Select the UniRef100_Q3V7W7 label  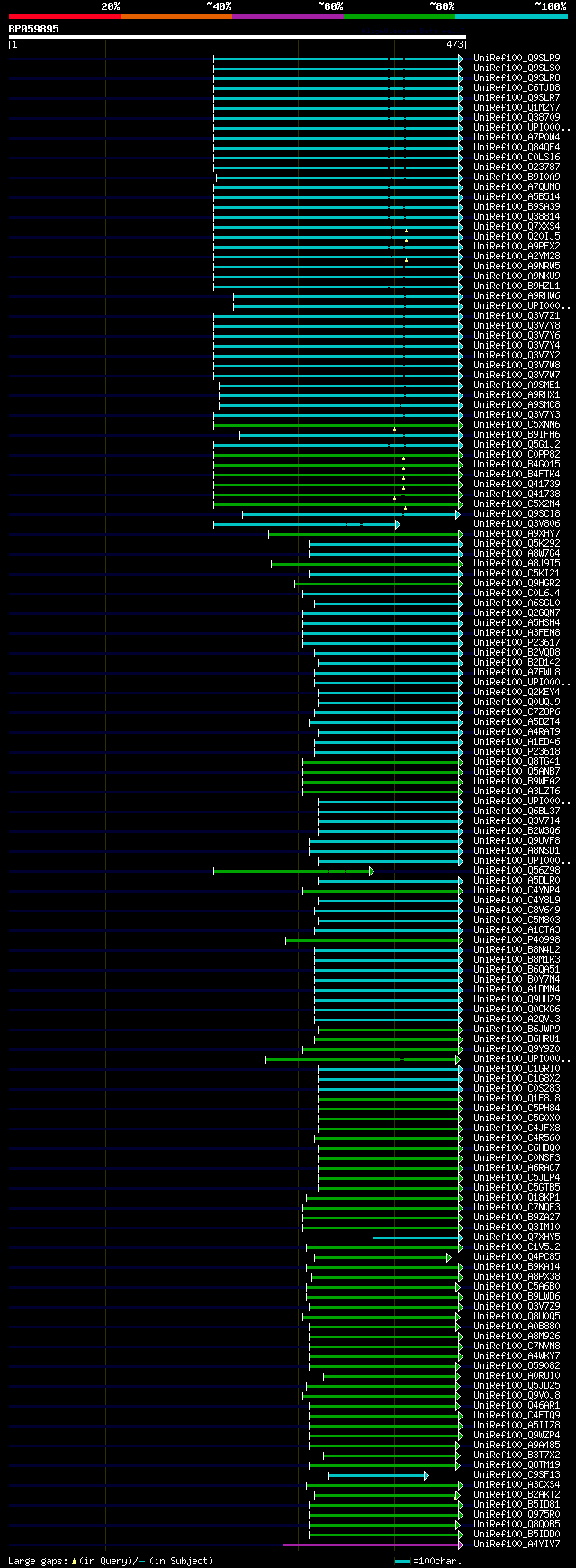coord(517,375)
